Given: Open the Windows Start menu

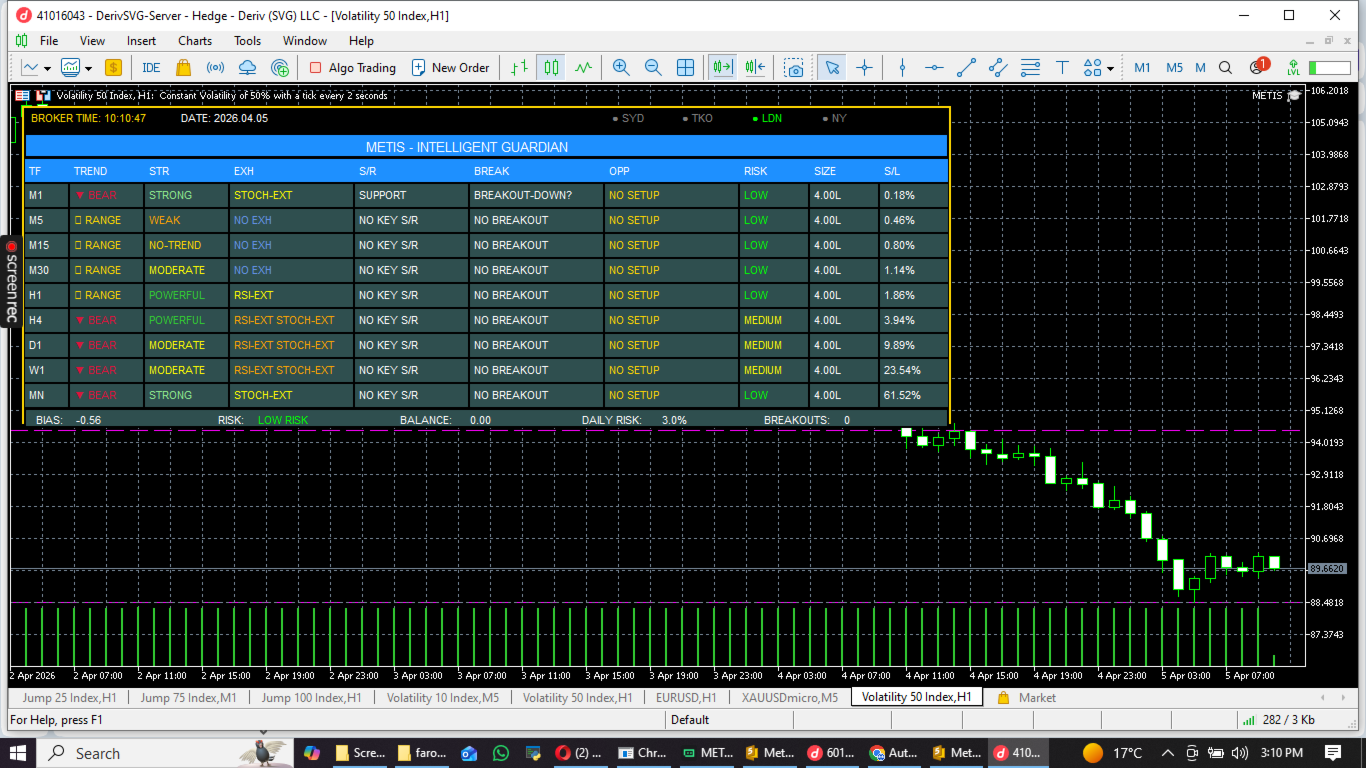Looking at the screenshot, I should tap(18, 753).
